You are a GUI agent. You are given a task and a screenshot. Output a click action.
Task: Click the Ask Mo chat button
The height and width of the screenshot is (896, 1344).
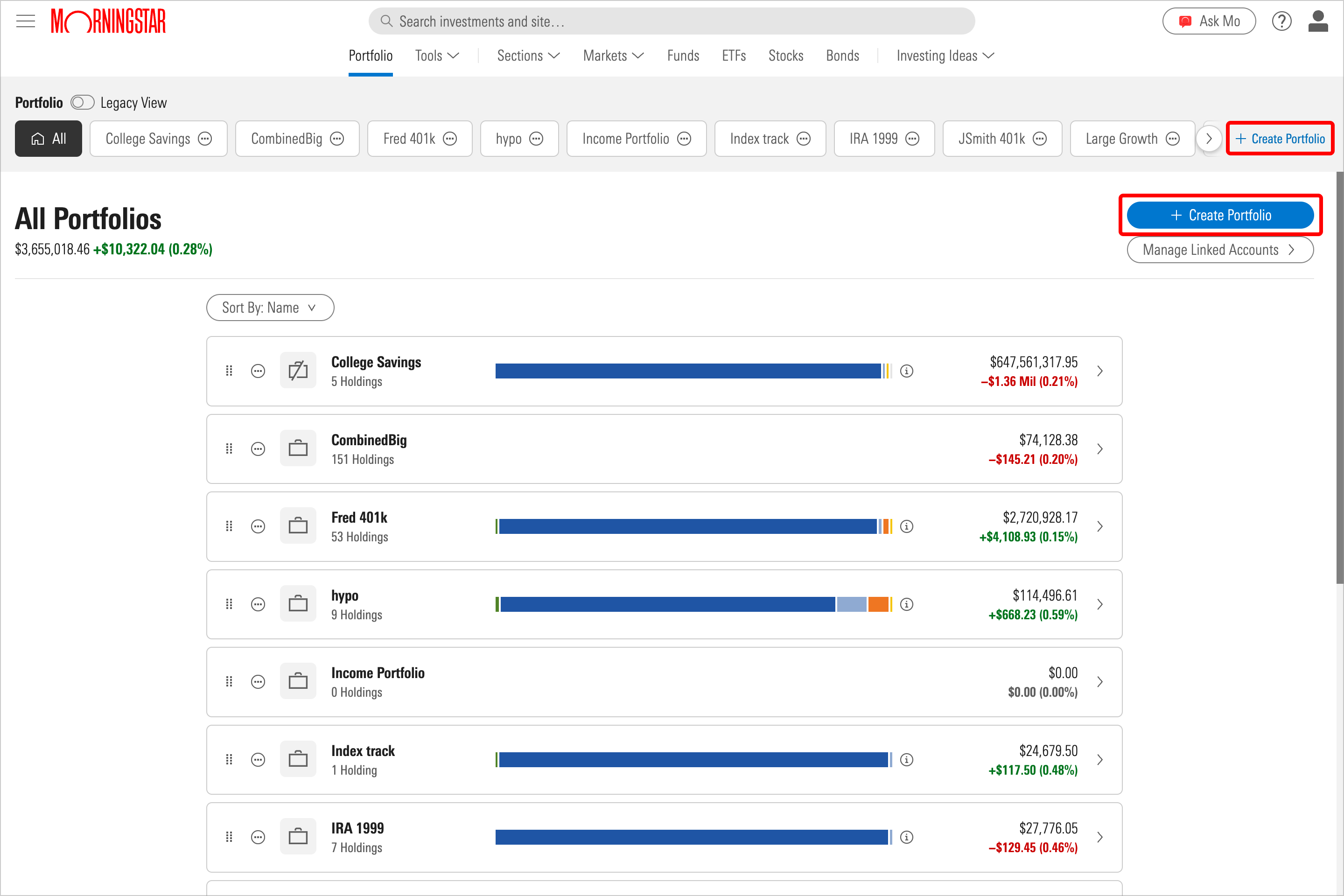(x=1209, y=22)
